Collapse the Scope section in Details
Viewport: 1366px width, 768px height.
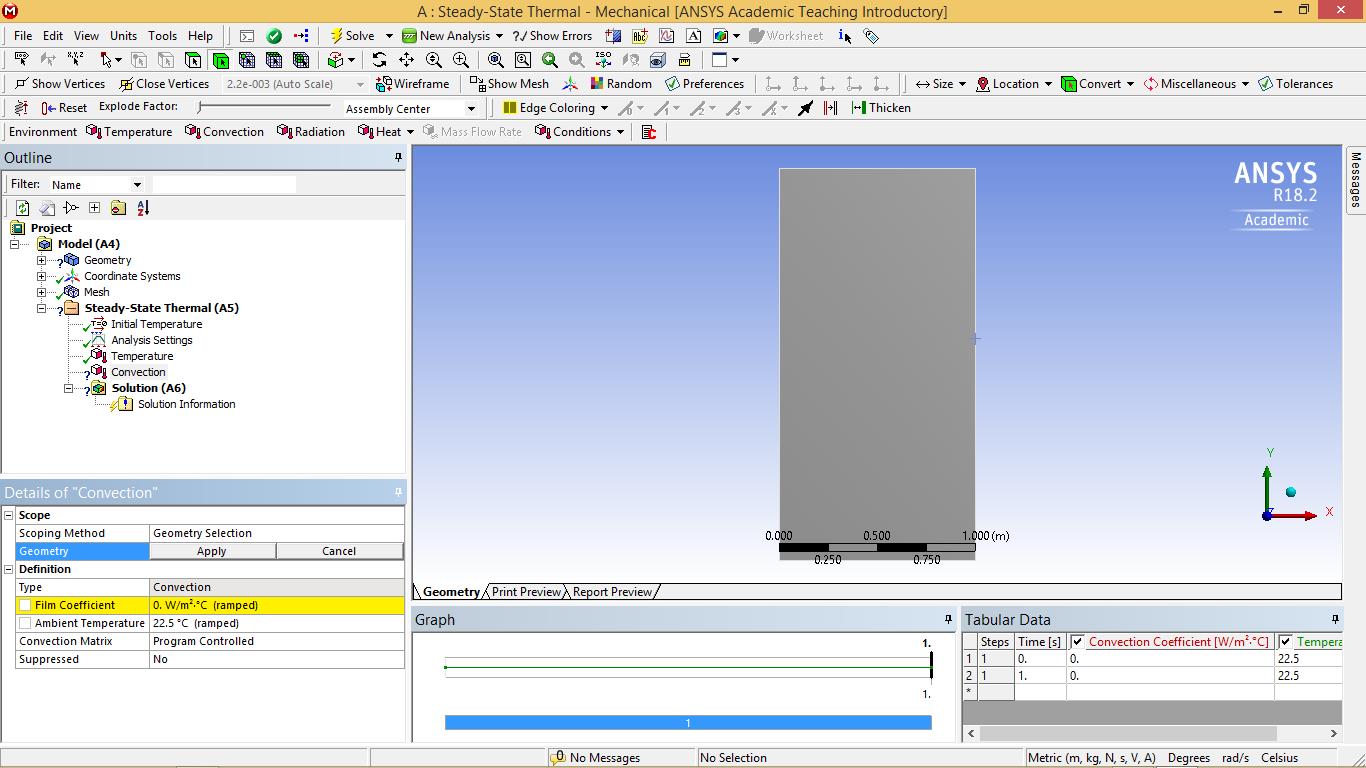click(x=9, y=515)
